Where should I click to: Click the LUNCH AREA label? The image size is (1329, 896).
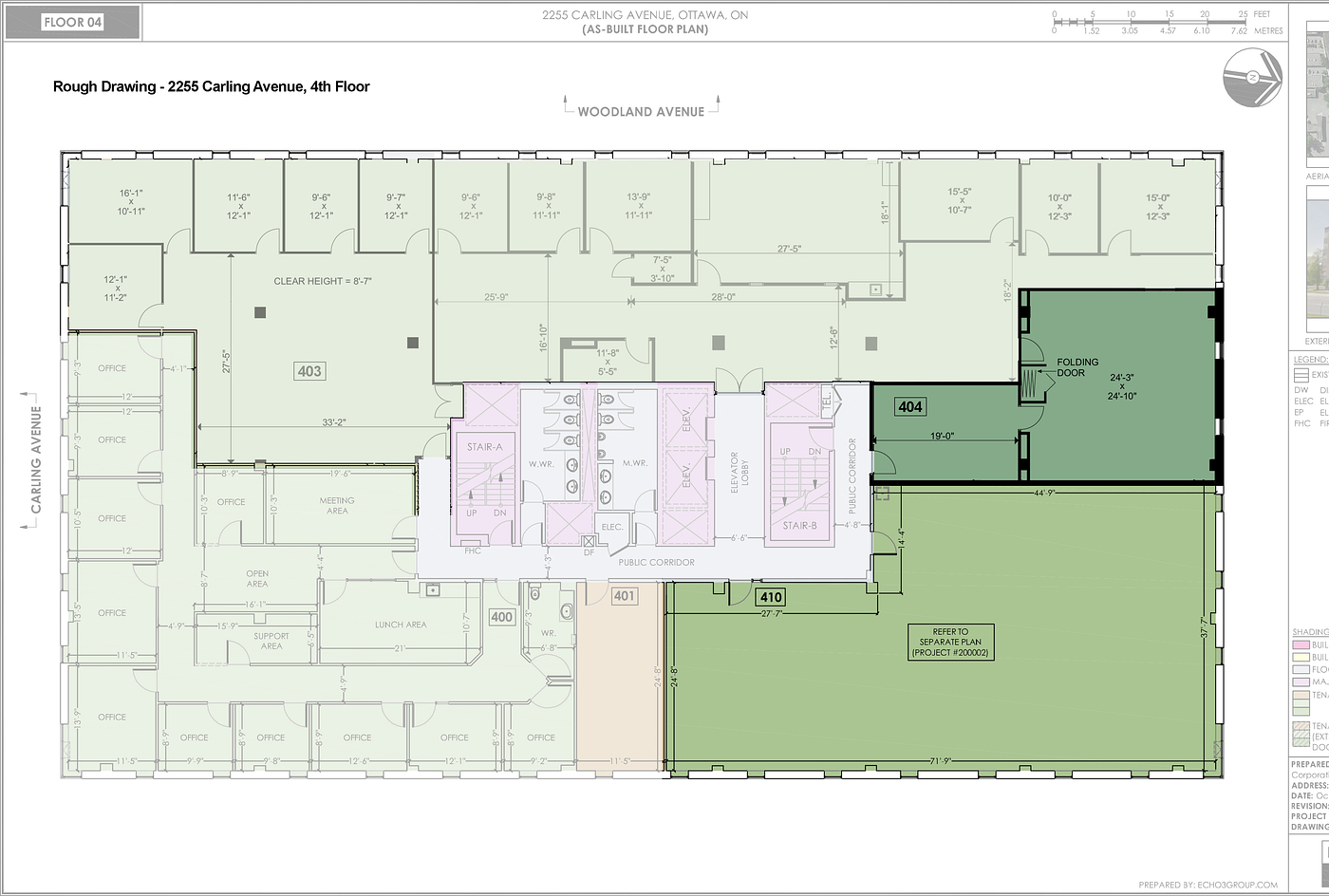(401, 625)
